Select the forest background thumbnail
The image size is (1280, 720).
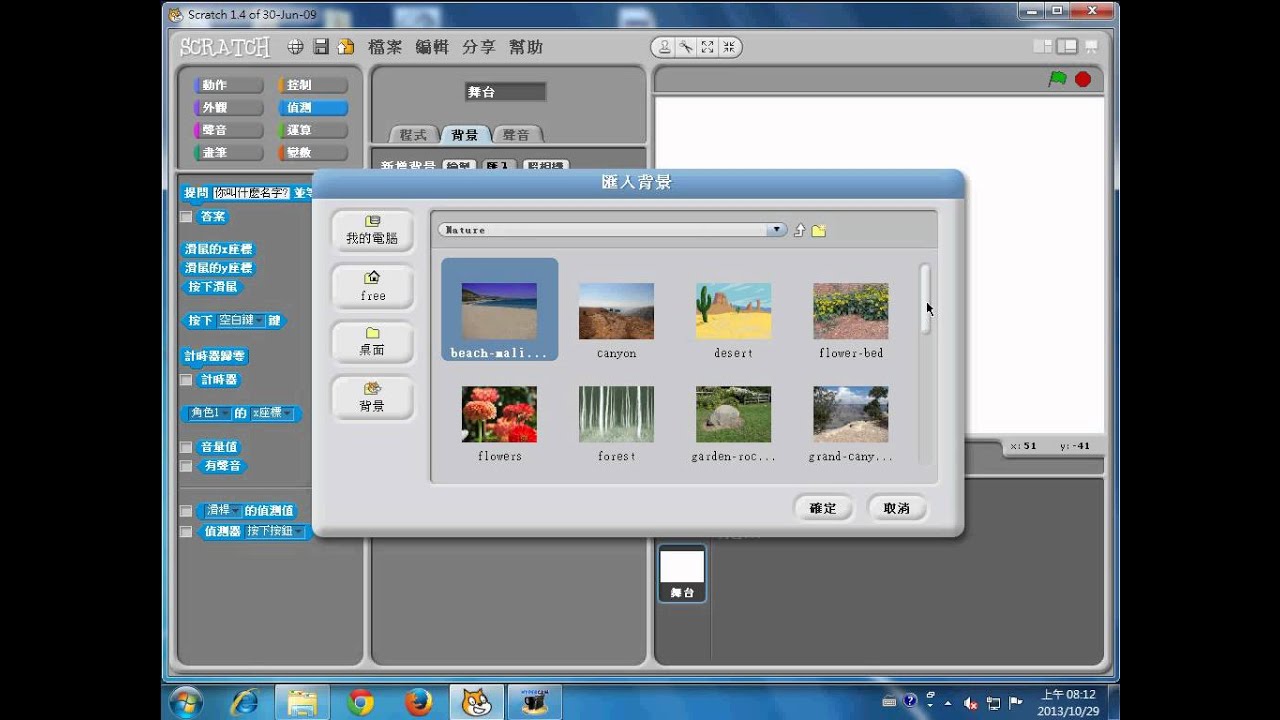pos(616,414)
